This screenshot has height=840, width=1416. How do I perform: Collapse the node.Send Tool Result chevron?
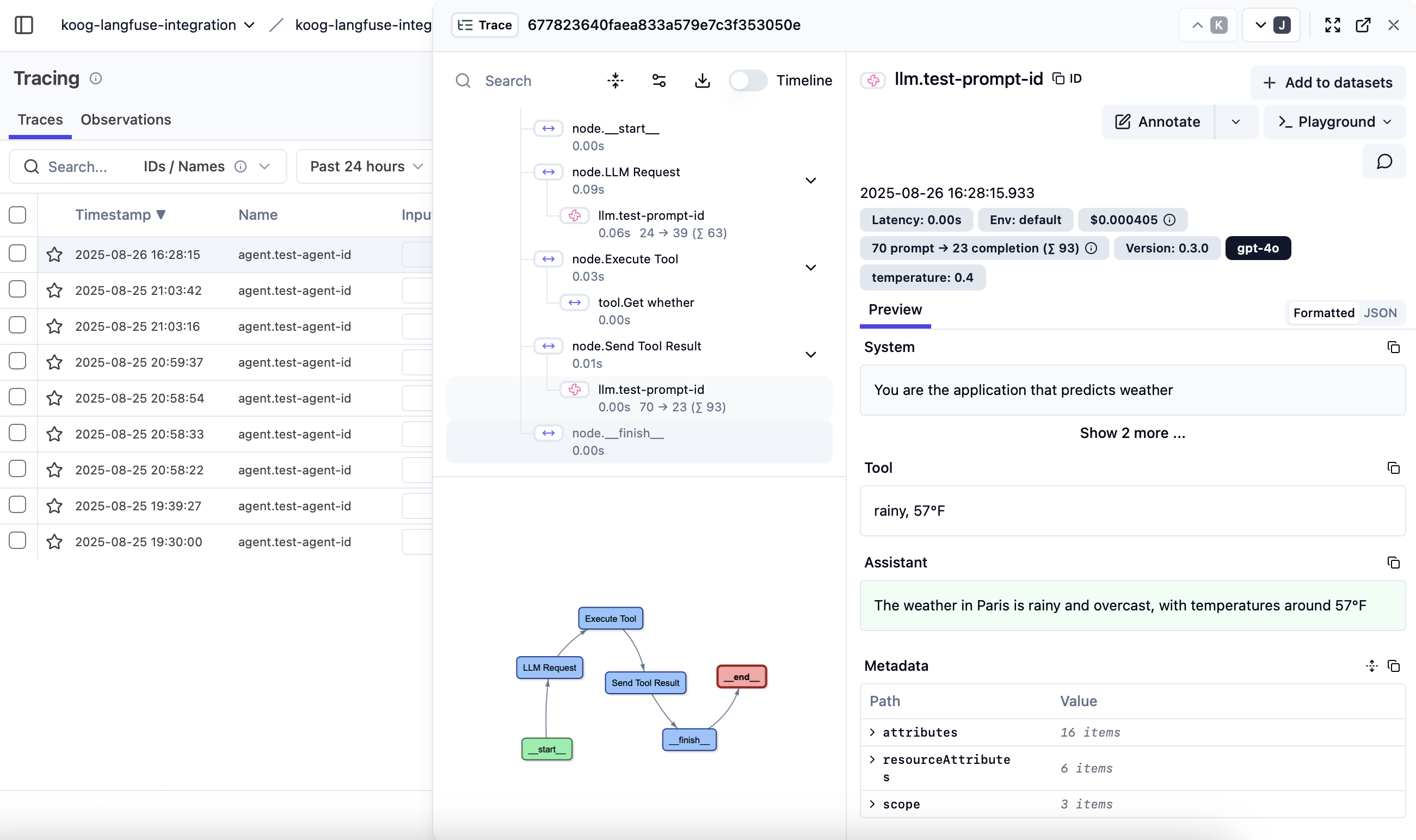tap(810, 355)
